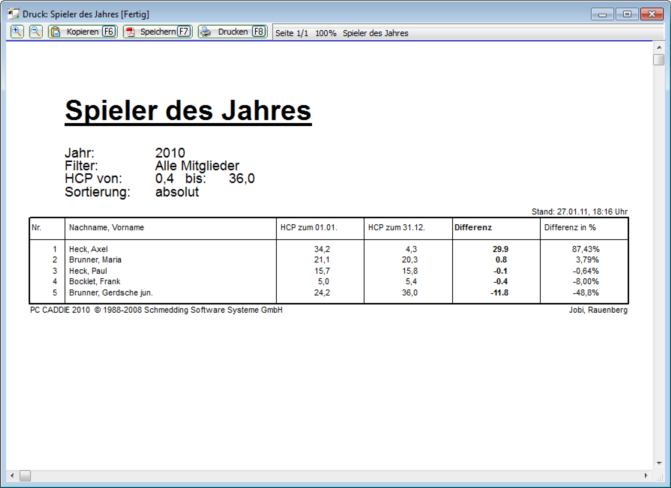Click the 'Brunner, Gerdsche jun.' row name
The image size is (671, 488).
click(111, 293)
